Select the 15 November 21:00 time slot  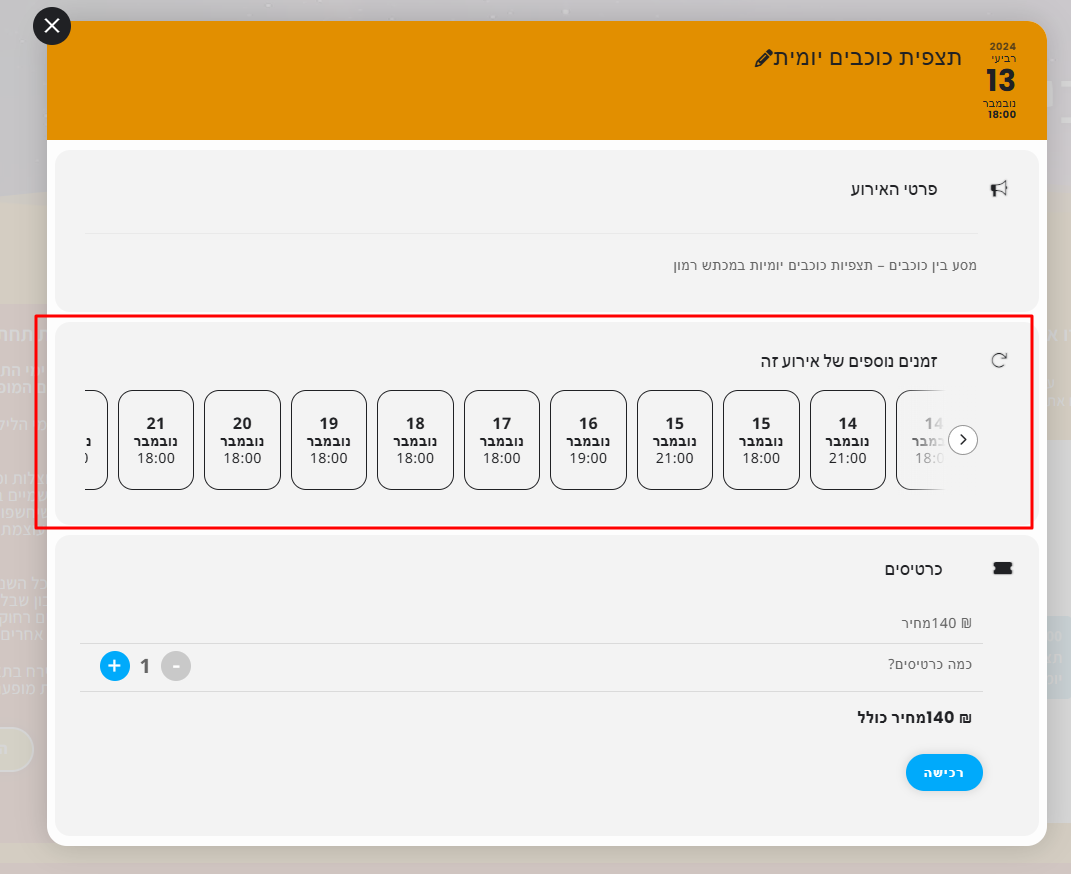tap(675, 440)
